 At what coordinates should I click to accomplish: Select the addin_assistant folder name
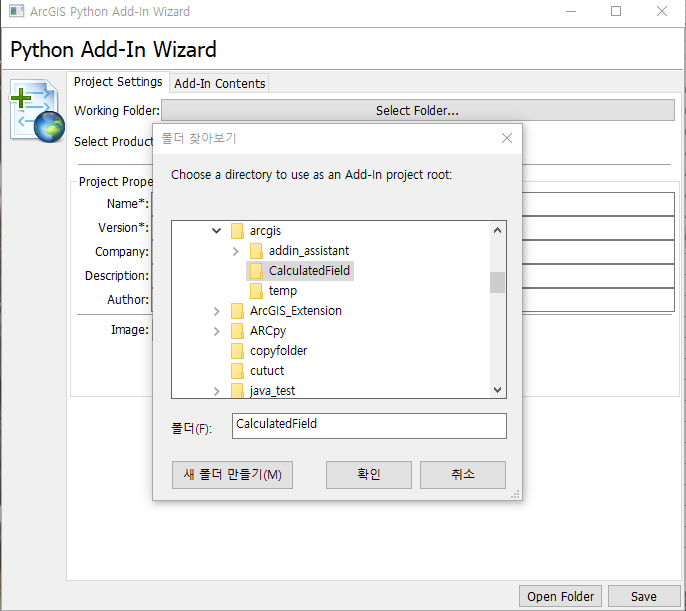[x=309, y=251]
